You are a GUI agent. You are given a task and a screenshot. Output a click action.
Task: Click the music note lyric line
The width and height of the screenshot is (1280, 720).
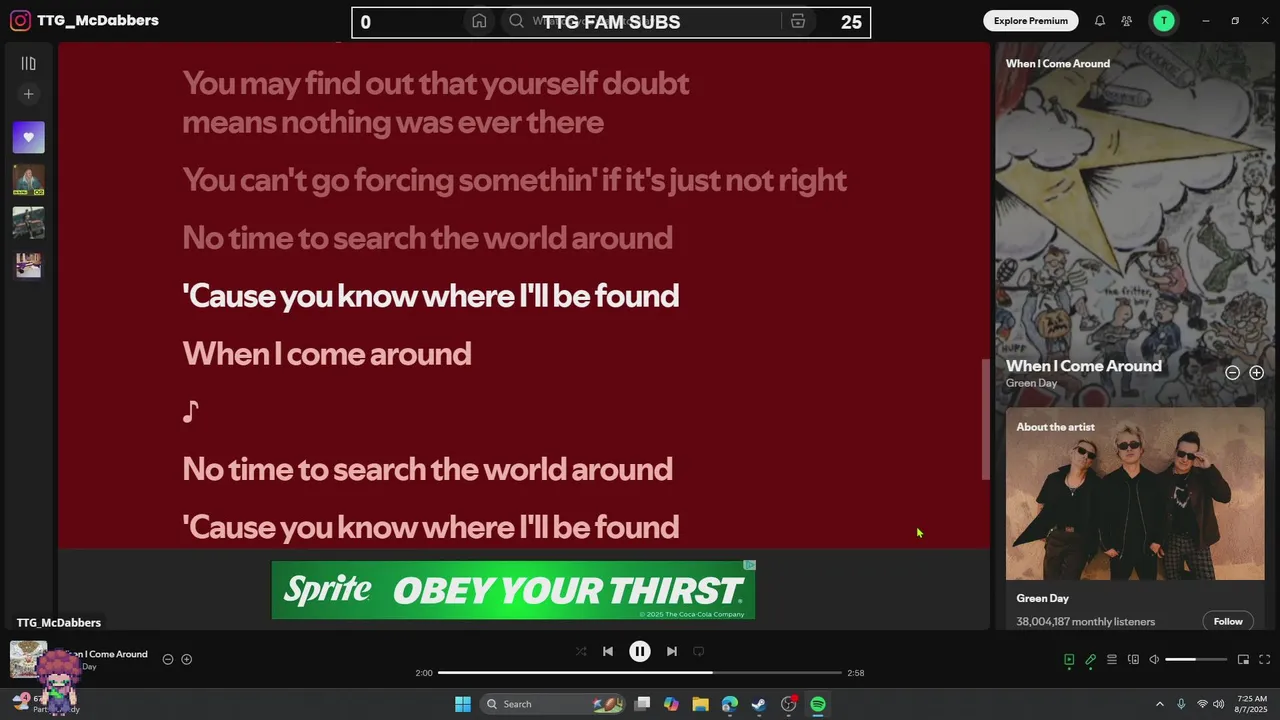(x=191, y=411)
